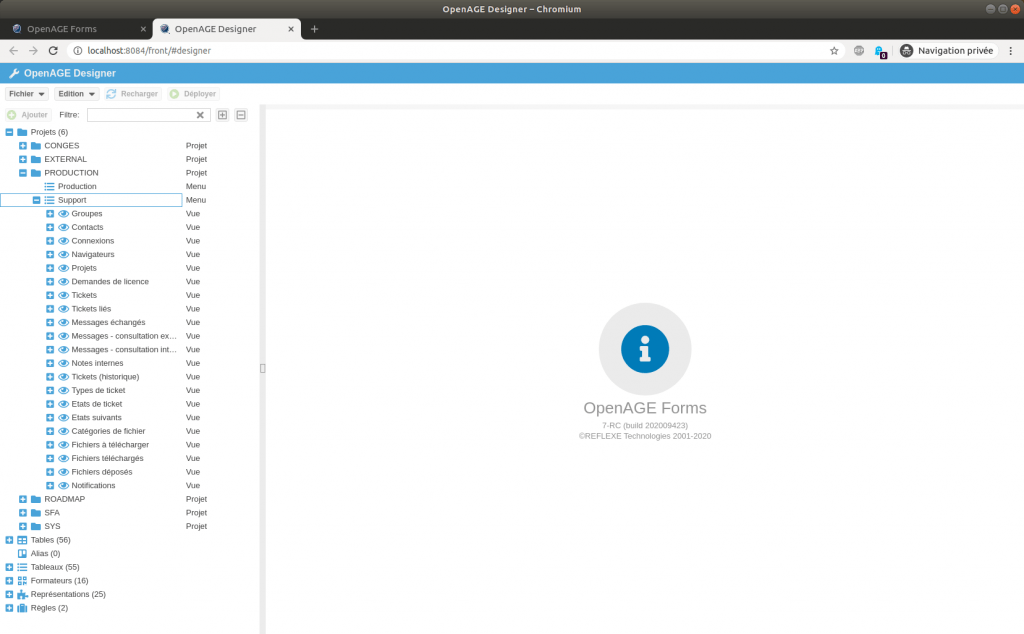Clear the filter field with the X icon
Screen dimensions: 1024x634
coord(200,115)
